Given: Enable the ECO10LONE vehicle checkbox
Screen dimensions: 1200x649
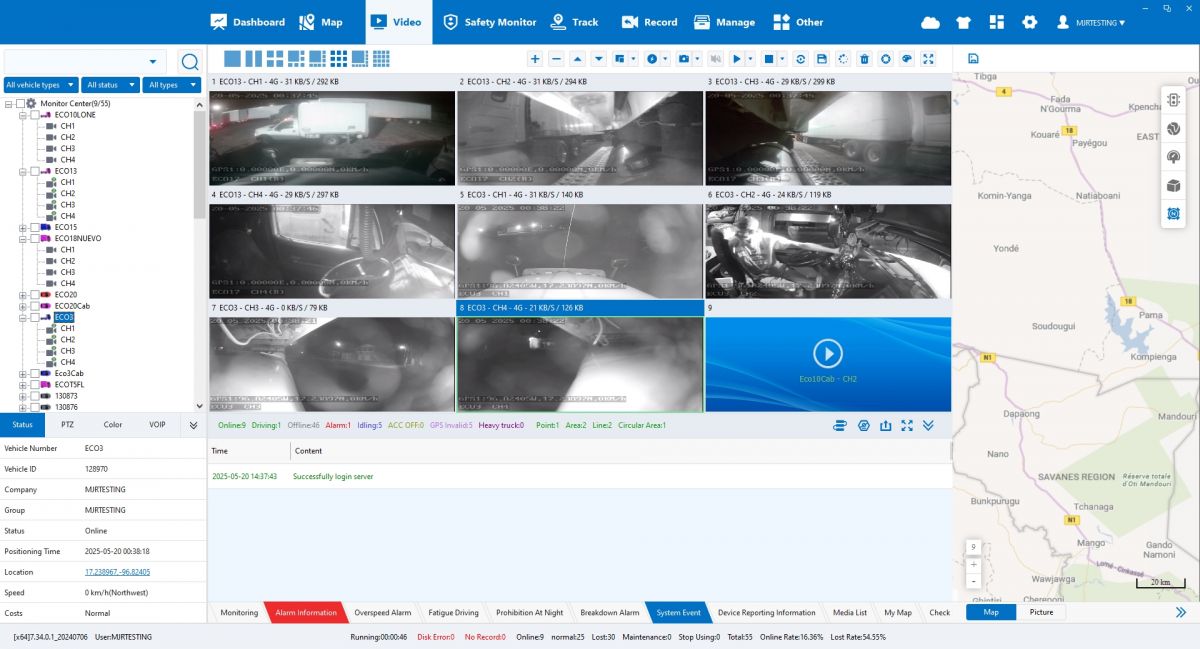Looking at the screenshot, I should click(35, 115).
